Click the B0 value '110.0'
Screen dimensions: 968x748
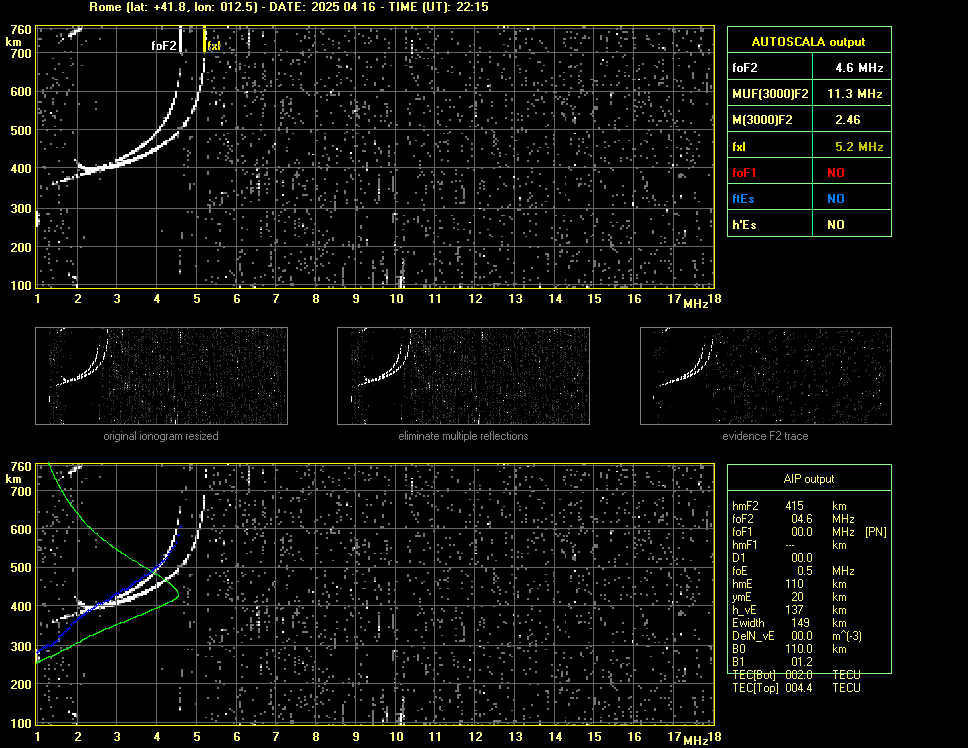coord(799,649)
